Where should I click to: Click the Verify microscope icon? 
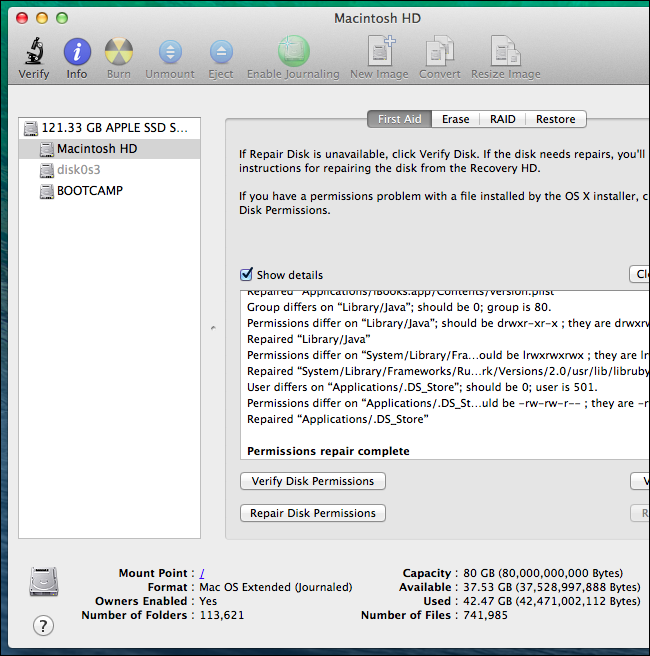34,51
